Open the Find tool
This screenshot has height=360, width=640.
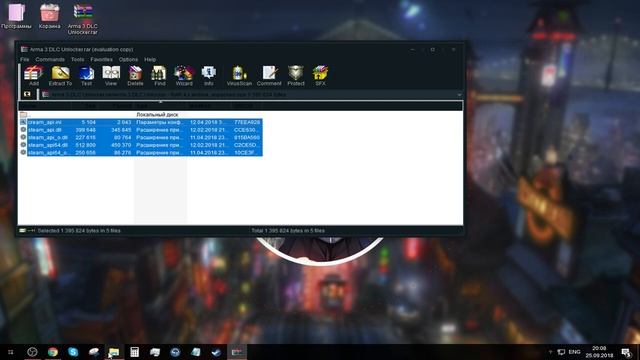(x=159, y=76)
